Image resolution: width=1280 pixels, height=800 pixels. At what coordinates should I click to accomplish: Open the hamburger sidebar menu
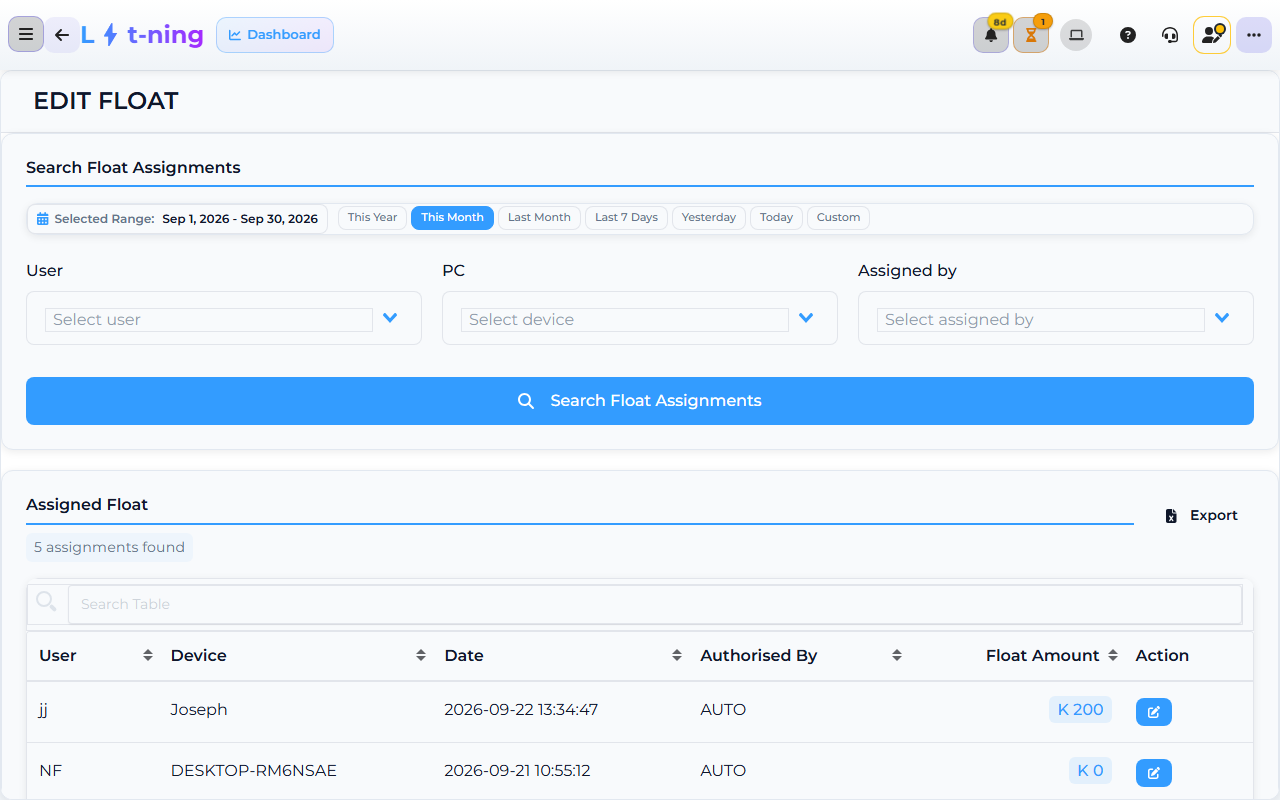coord(26,35)
